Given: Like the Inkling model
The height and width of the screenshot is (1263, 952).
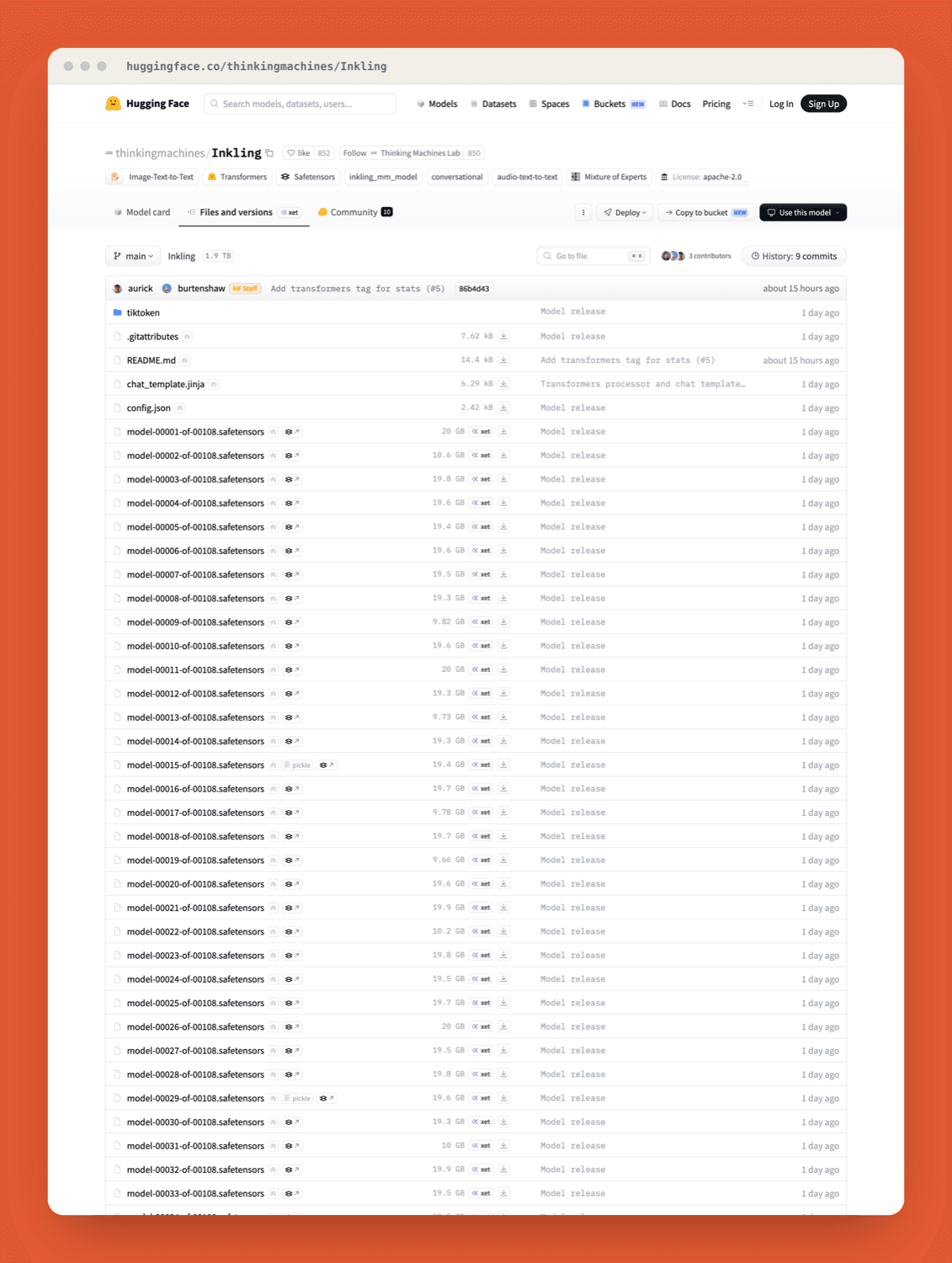Looking at the screenshot, I should tap(298, 153).
